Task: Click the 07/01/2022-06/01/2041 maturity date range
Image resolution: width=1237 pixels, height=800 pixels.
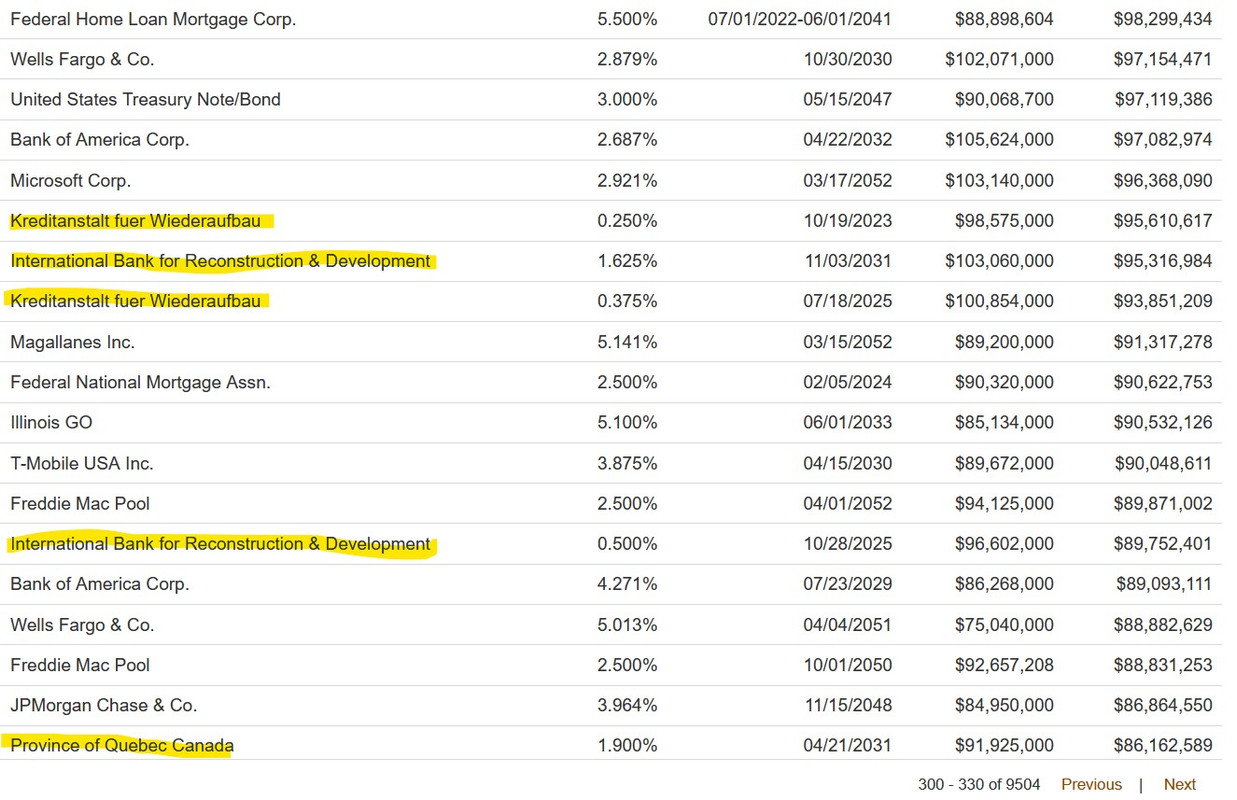Action: 800,19
